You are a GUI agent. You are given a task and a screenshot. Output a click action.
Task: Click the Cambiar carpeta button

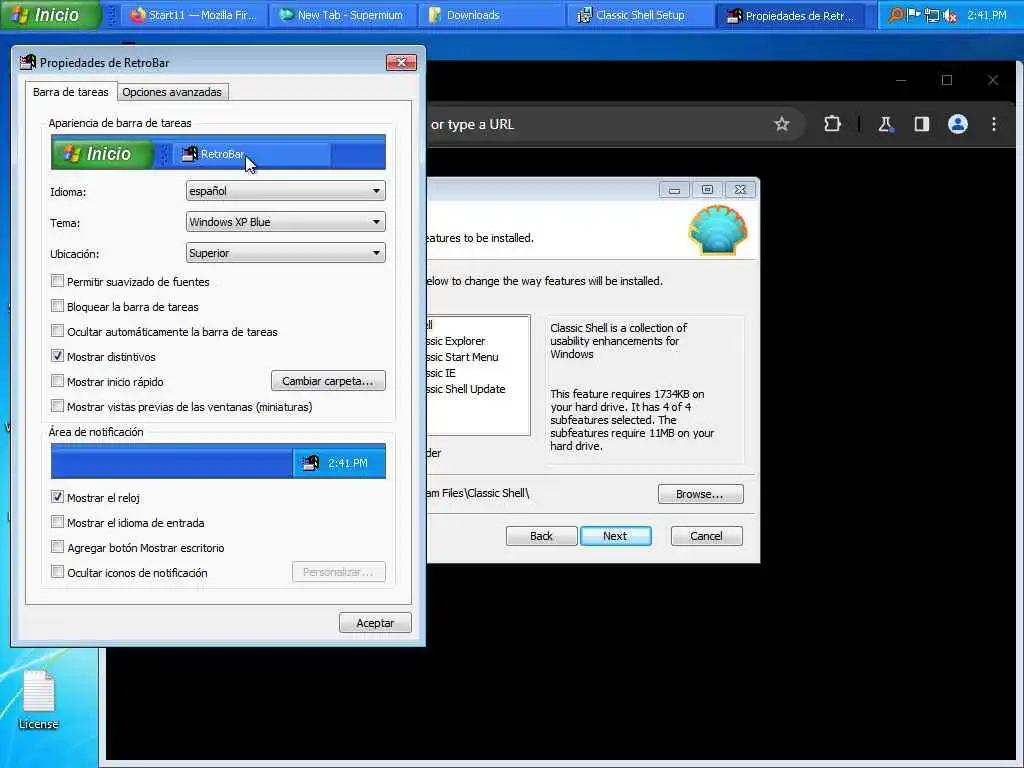pyautogui.click(x=328, y=381)
